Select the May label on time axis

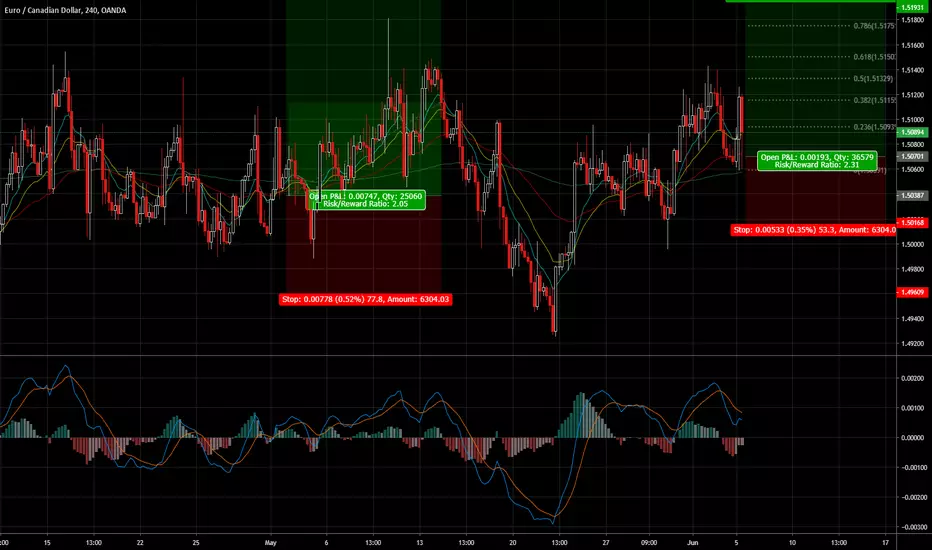pos(271,542)
